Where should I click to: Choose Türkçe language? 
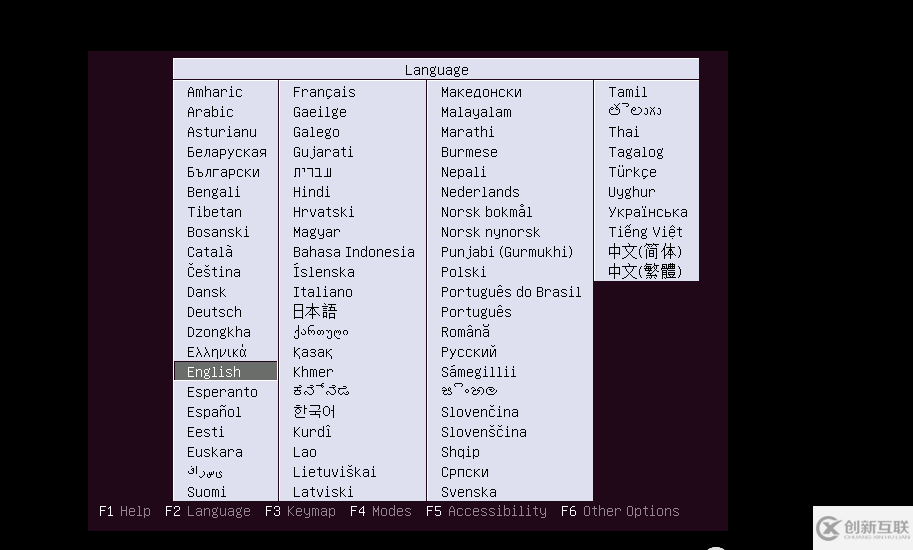[x=632, y=172]
